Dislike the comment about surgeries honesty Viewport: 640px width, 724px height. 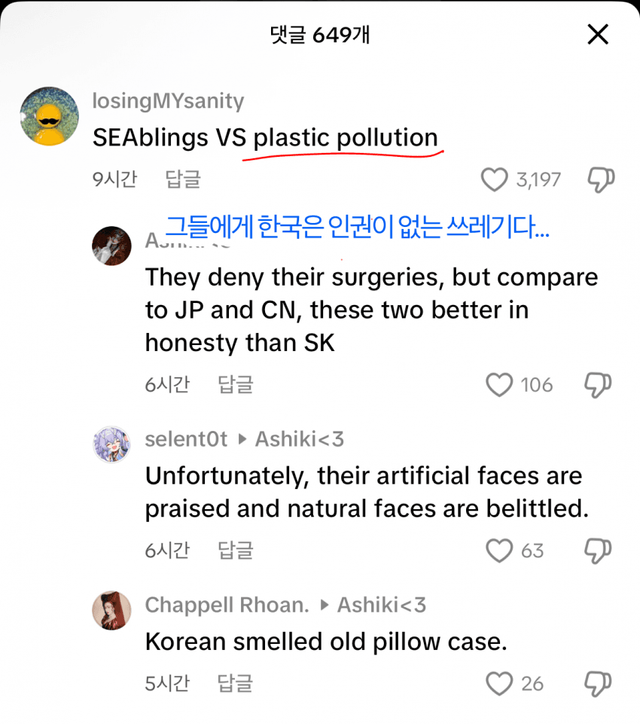pyautogui.click(x=598, y=385)
